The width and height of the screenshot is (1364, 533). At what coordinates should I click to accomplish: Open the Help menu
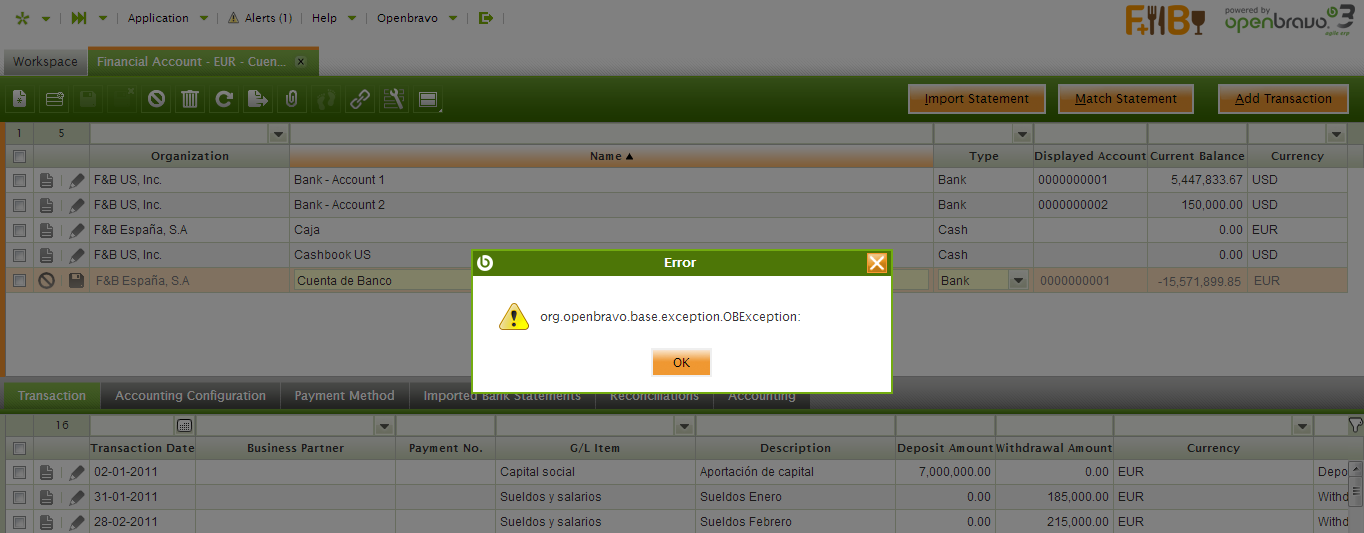coord(333,18)
